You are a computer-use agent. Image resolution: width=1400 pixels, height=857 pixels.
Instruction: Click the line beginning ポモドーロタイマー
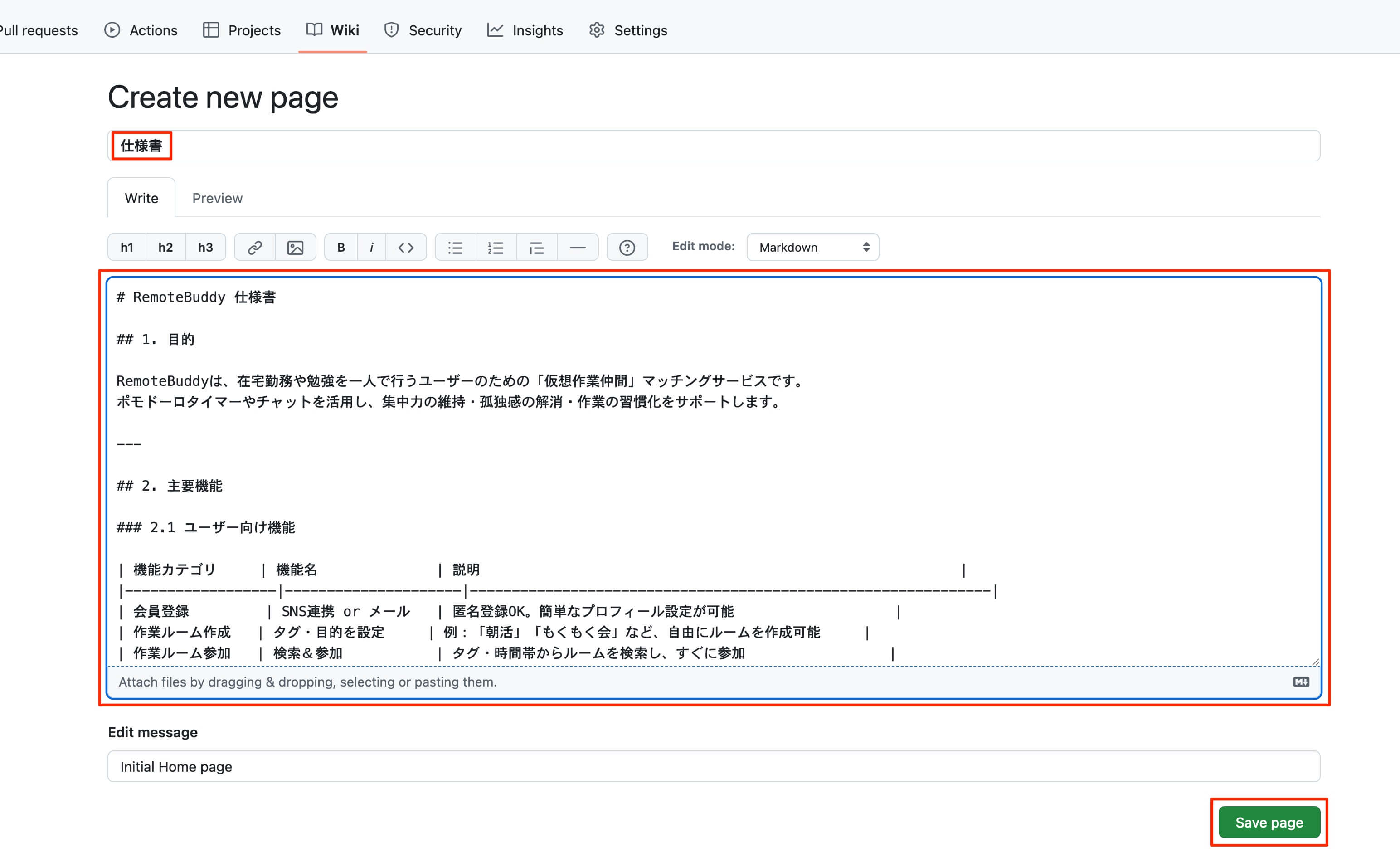click(x=450, y=402)
